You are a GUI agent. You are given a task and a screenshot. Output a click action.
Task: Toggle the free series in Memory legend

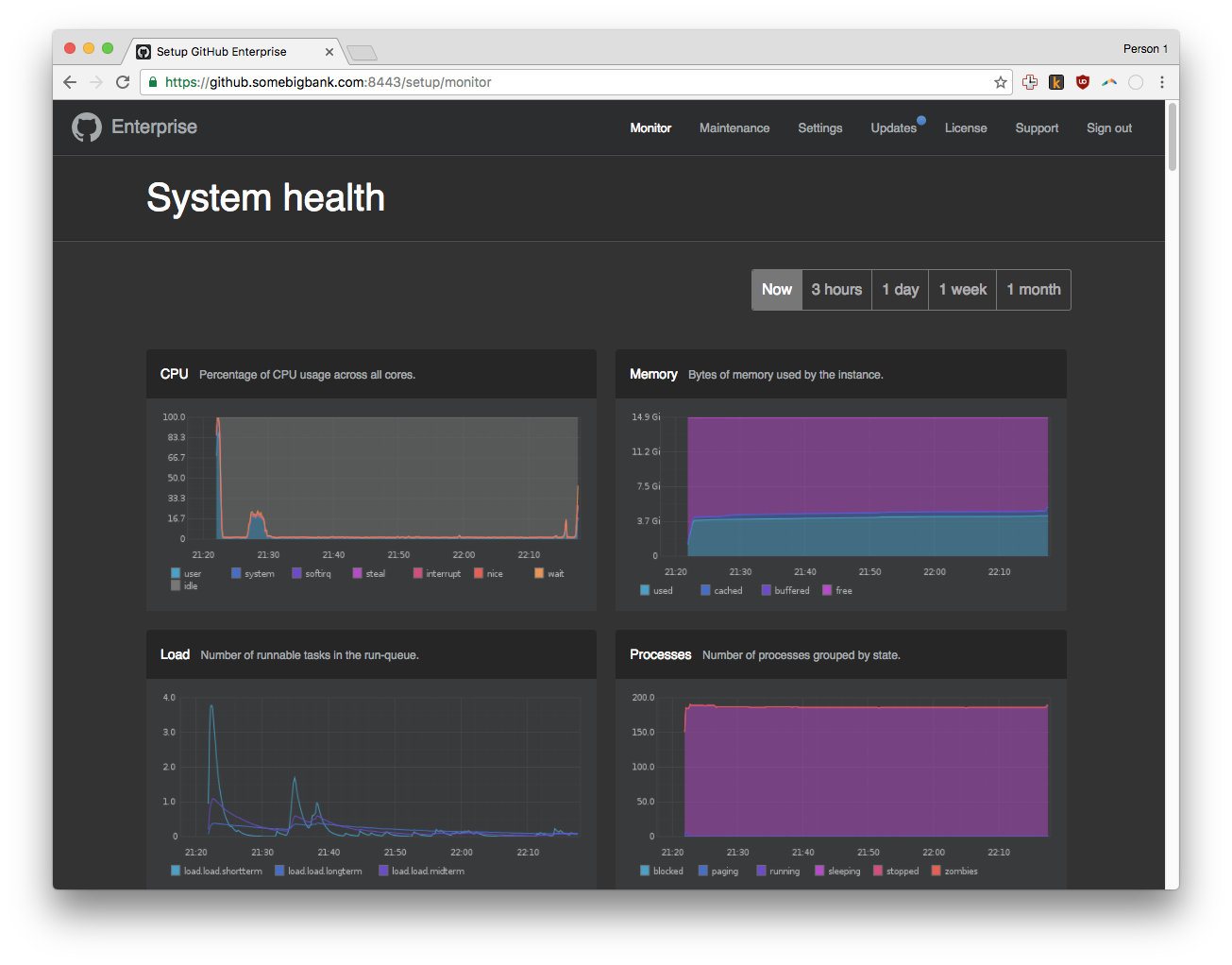click(x=837, y=590)
